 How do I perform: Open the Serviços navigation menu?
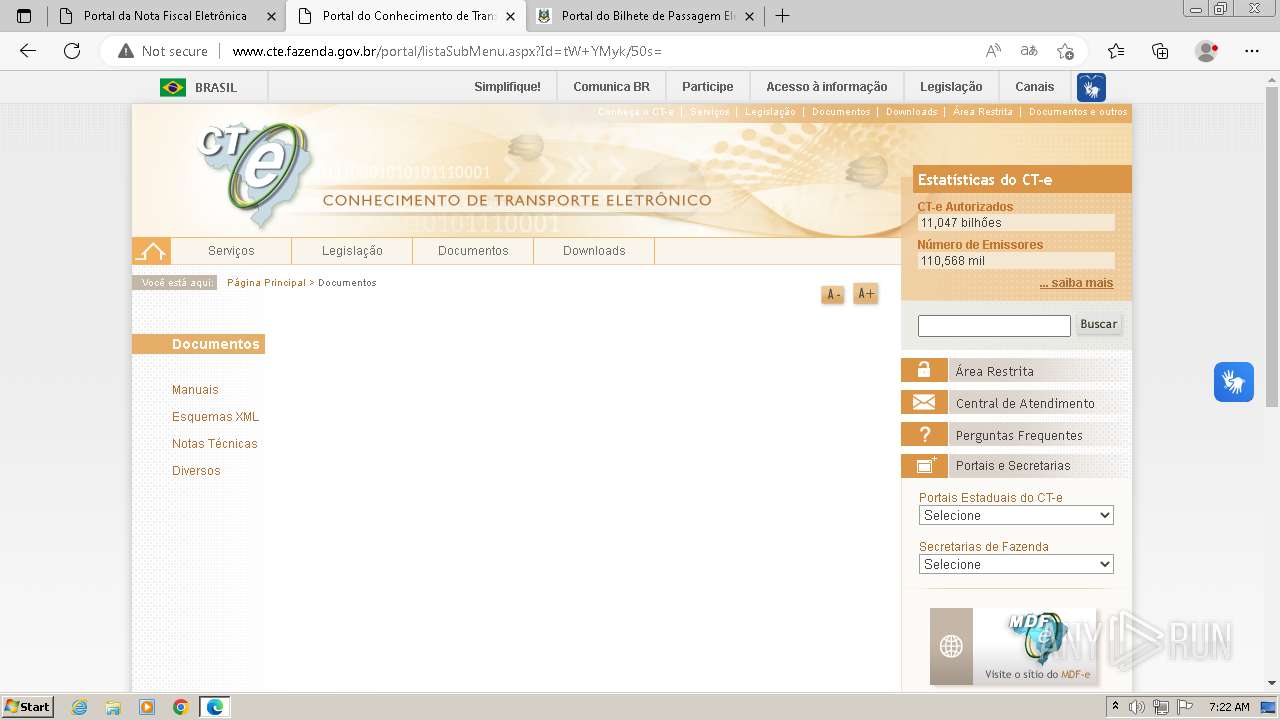(231, 251)
